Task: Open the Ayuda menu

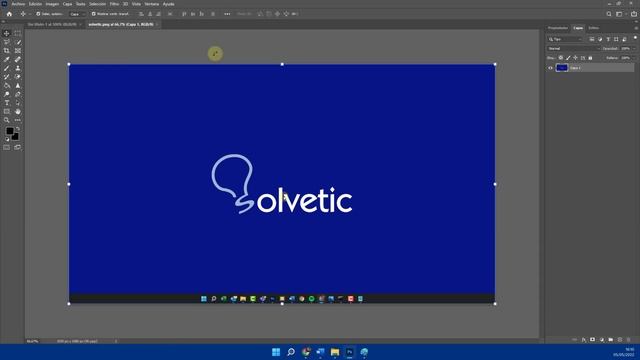Action: (169, 4)
